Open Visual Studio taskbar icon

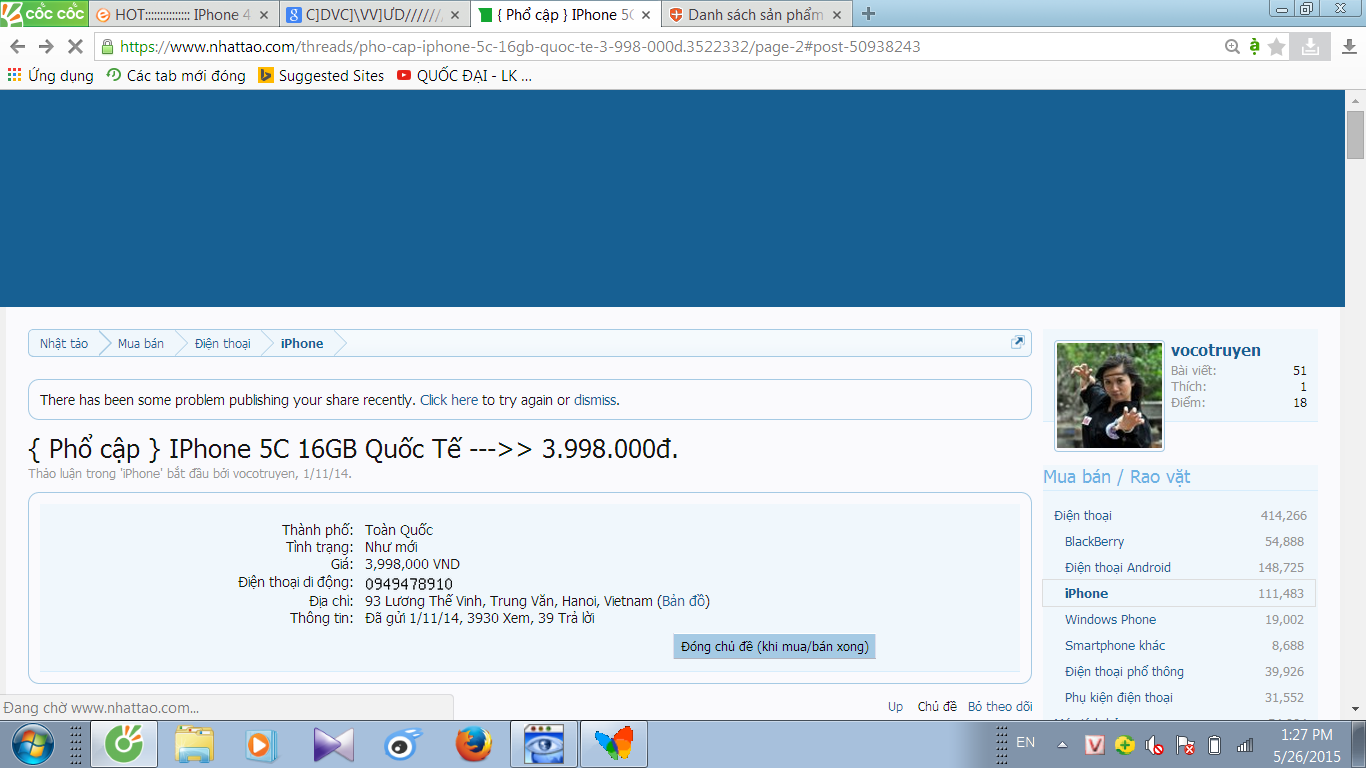tap(333, 744)
